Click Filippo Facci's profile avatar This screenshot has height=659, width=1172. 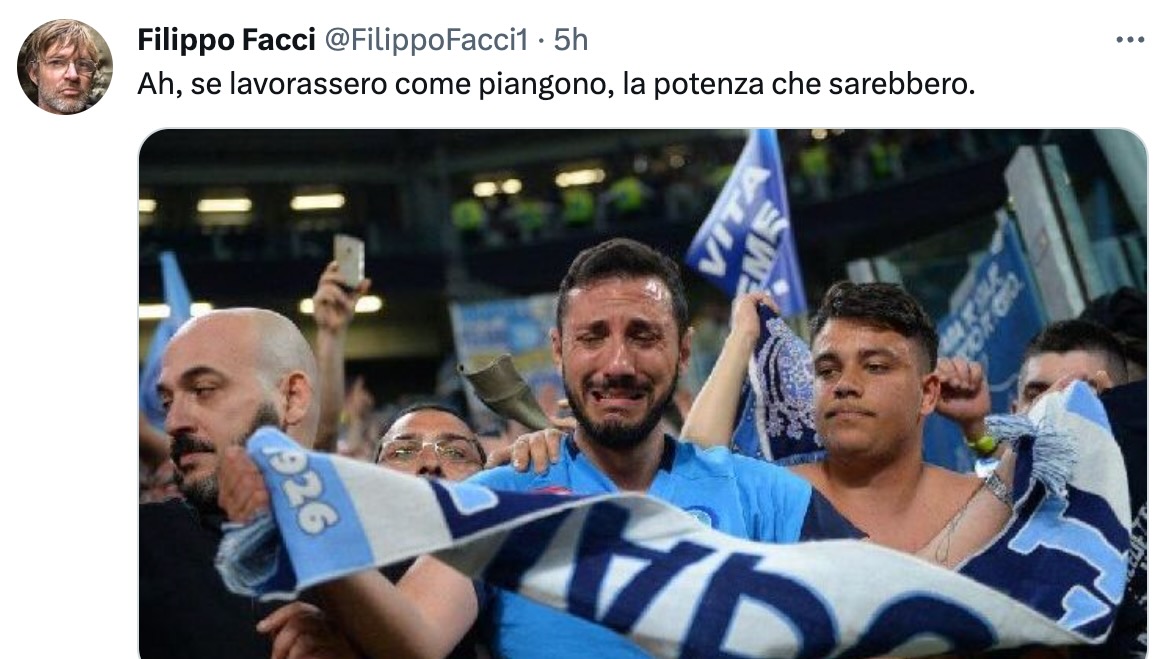coord(65,66)
